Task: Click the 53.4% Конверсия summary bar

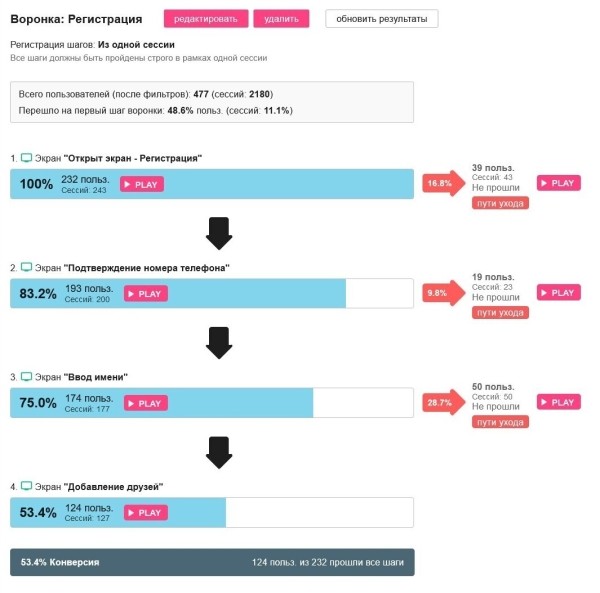Action: [212, 563]
